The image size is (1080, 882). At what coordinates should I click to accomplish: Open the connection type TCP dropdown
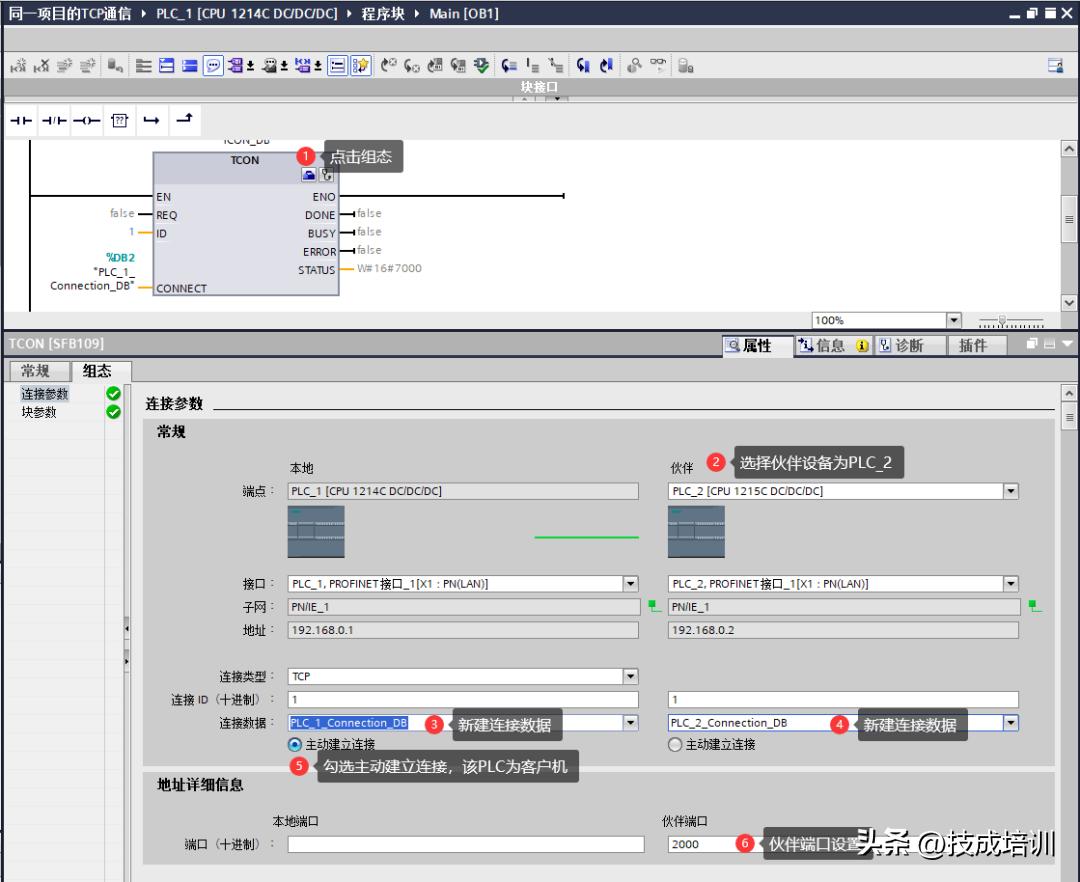[630, 676]
